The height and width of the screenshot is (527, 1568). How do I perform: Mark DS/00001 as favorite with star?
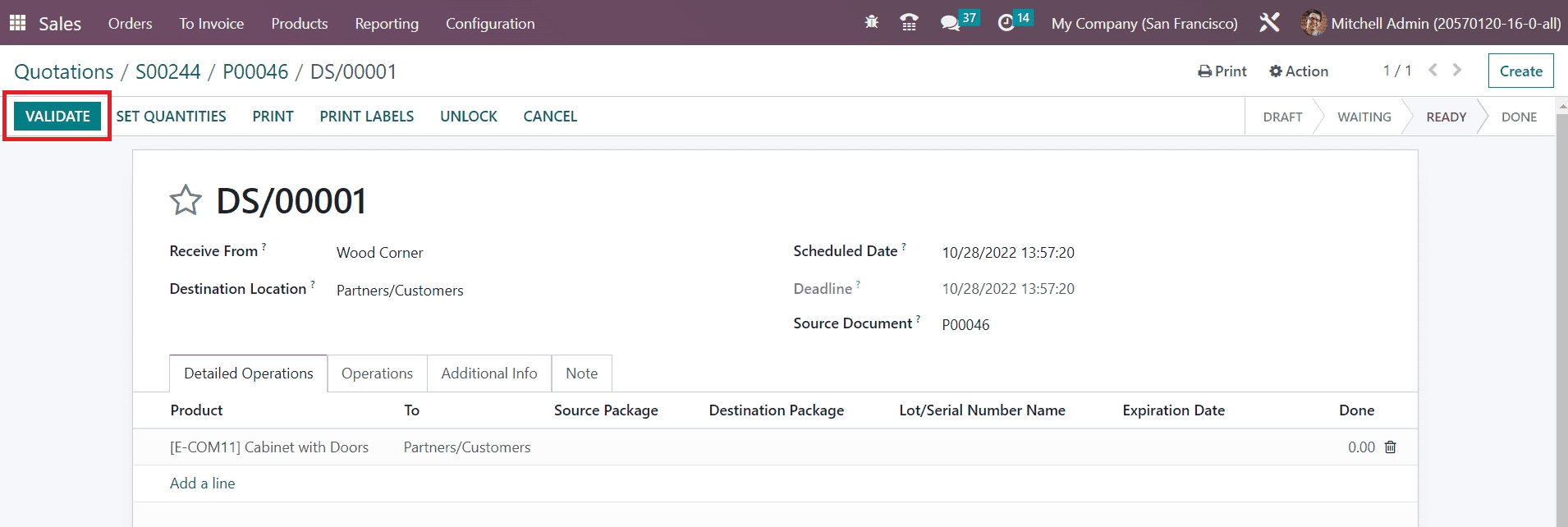(186, 200)
